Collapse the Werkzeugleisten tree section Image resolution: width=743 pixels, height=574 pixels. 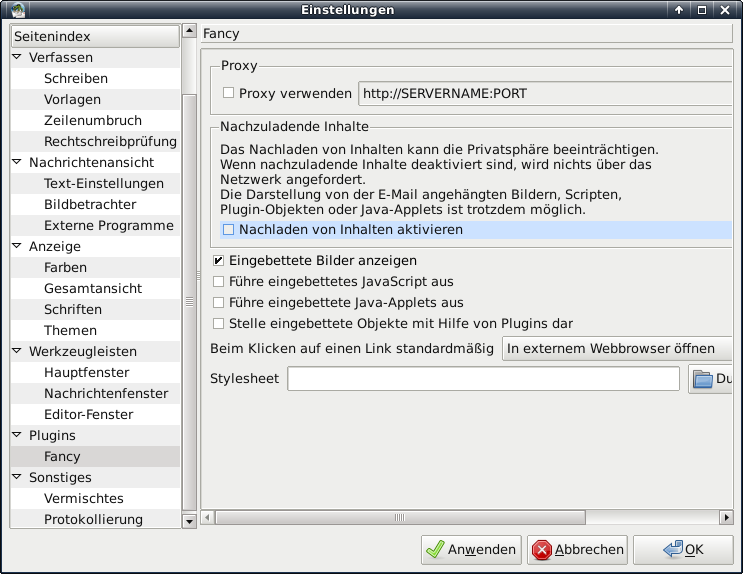[17, 351]
